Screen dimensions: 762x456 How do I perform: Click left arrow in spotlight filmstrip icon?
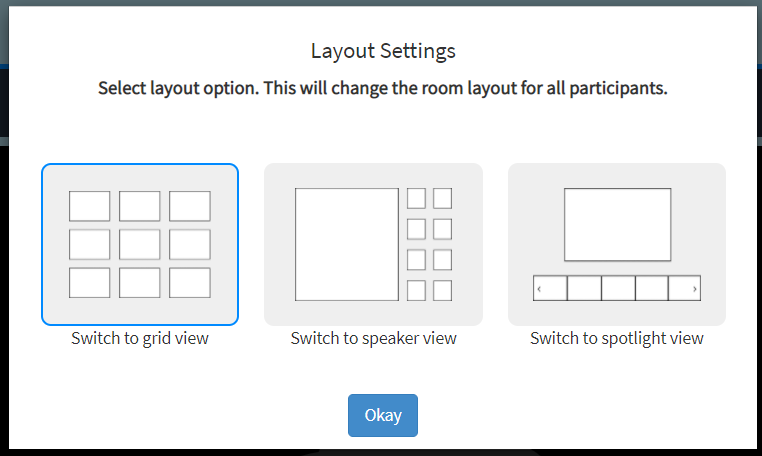tap(539, 289)
